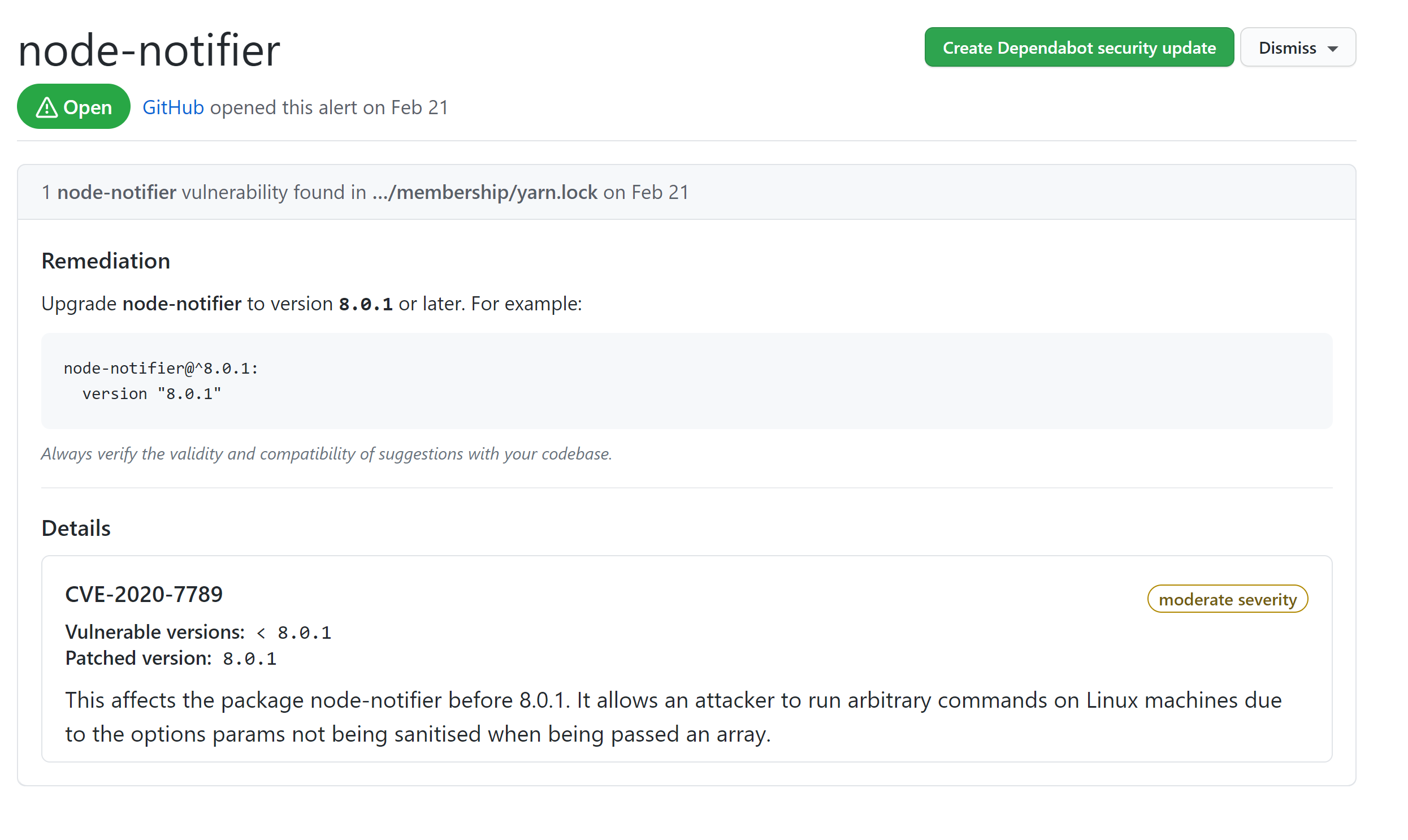Open the CVE-2020-7789 details entry
The image size is (1408, 840).
tap(144, 594)
